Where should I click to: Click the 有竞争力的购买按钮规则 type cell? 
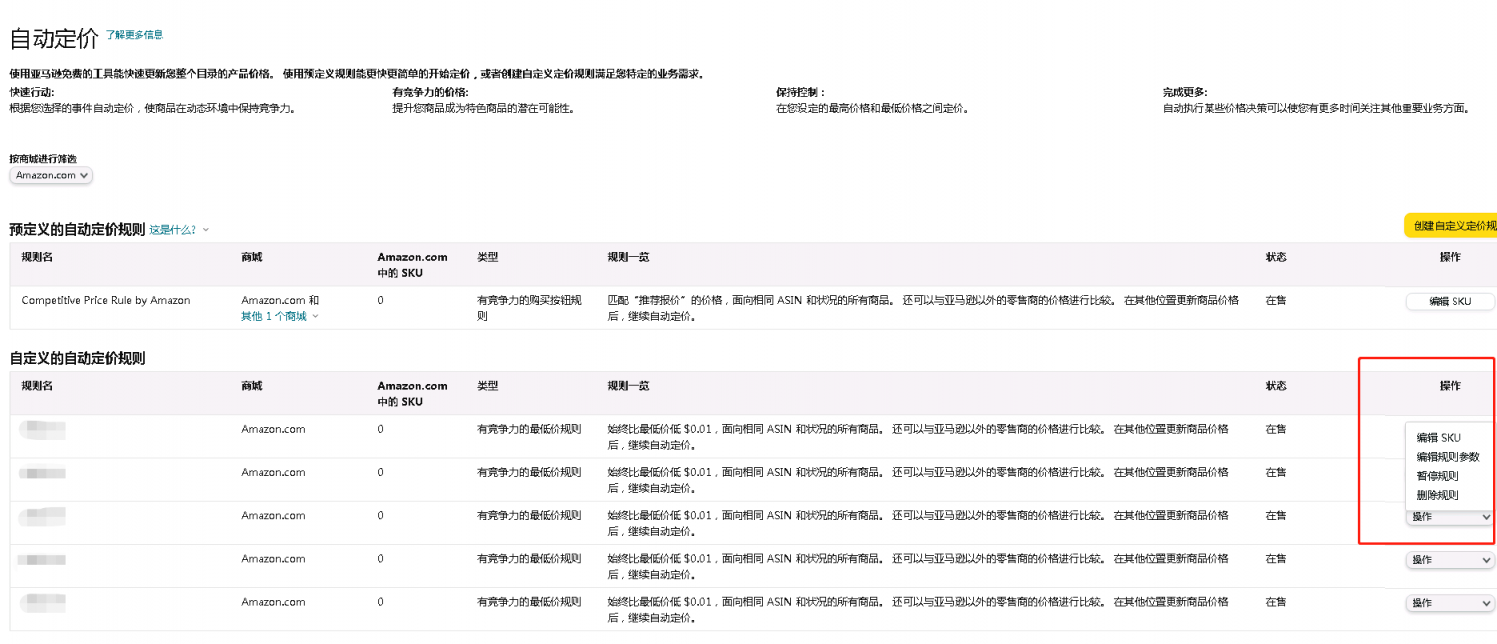pos(530,308)
